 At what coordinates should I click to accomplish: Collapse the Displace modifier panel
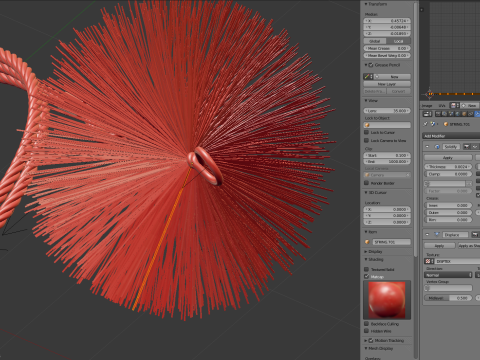pyautogui.click(x=427, y=235)
